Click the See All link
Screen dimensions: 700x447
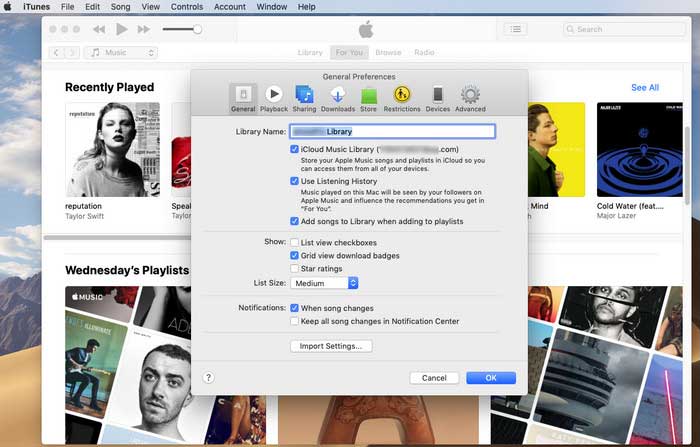click(645, 88)
